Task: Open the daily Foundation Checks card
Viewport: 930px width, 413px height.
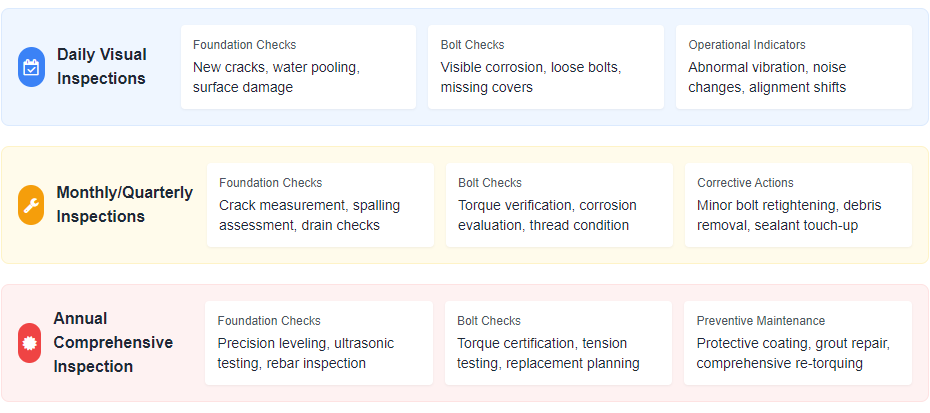Action: point(298,67)
